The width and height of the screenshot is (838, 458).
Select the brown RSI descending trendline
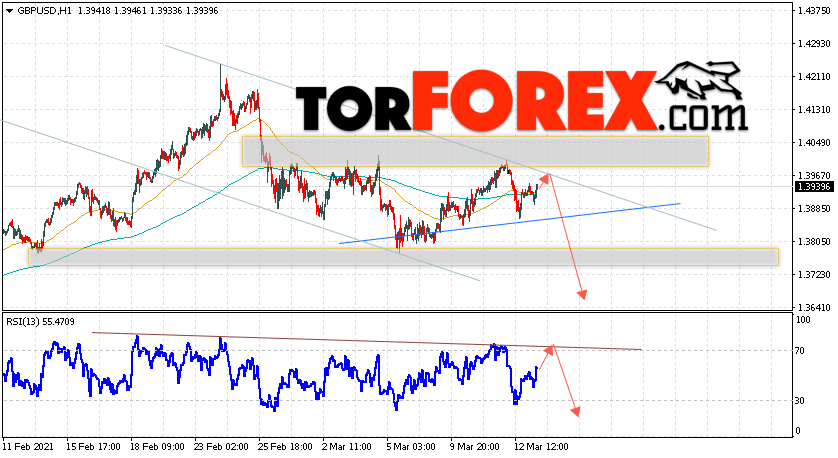point(367,341)
